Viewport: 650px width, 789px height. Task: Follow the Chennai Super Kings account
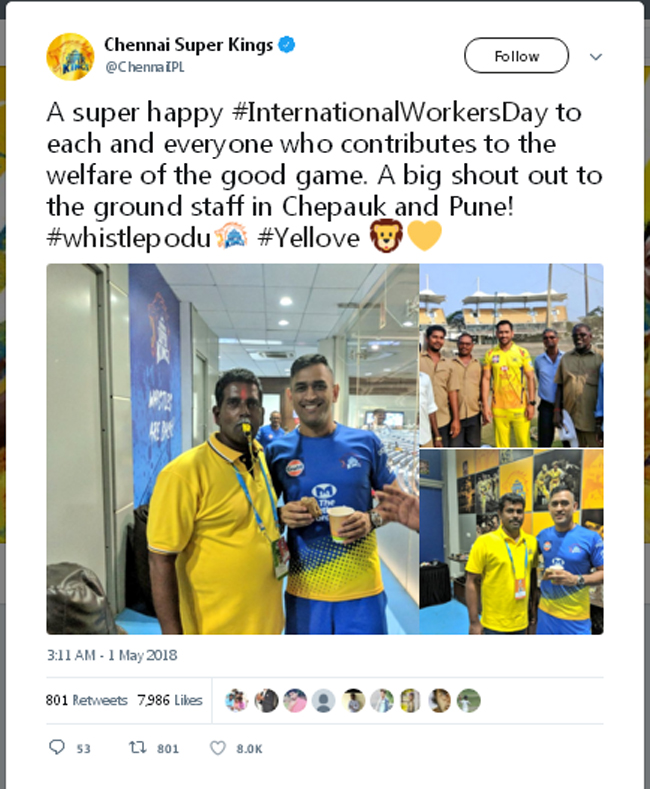(x=516, y=55)
